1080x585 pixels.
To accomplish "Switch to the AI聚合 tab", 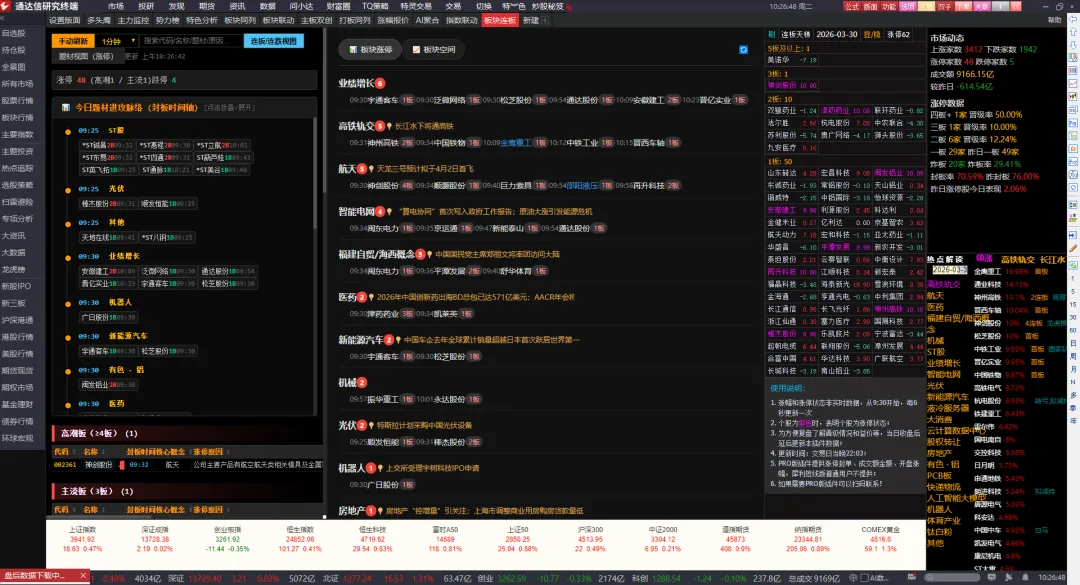I will [427, 21].
